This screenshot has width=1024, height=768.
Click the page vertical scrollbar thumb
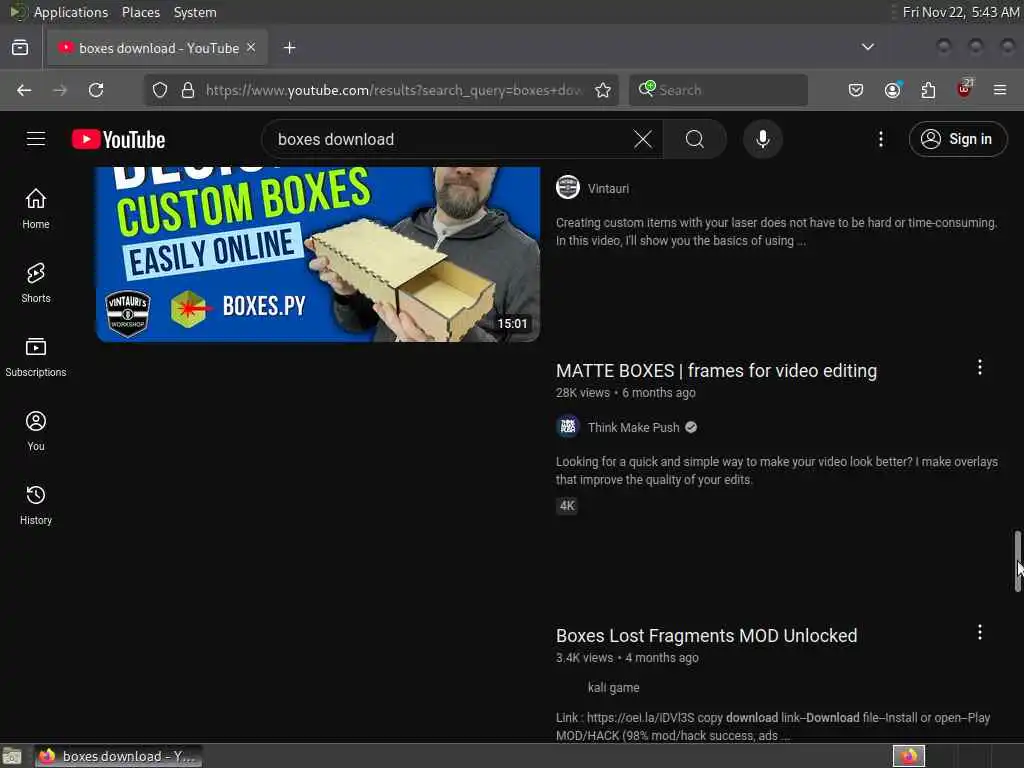1017,561
